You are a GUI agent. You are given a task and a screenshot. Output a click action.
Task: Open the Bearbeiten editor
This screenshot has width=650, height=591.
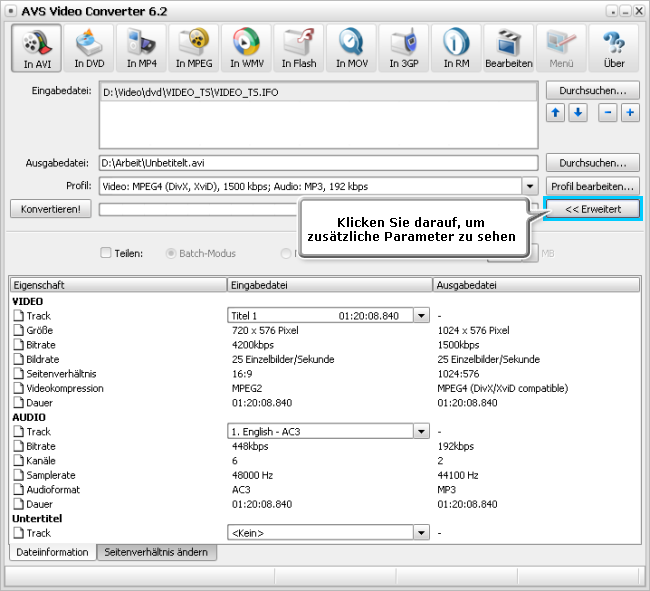pos(509,48)
